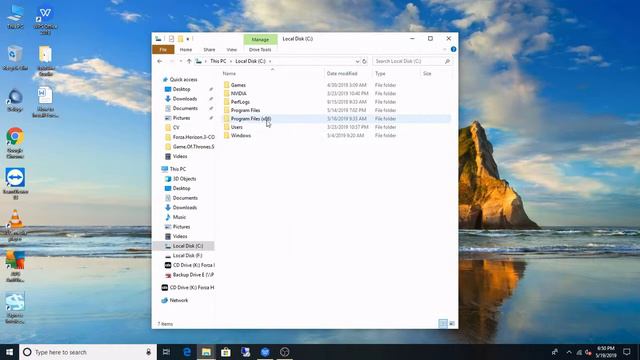The width and height of the screenshot is (640, 360).
Task: Select Quick access in navigation pane
Action: coord(183,80)
